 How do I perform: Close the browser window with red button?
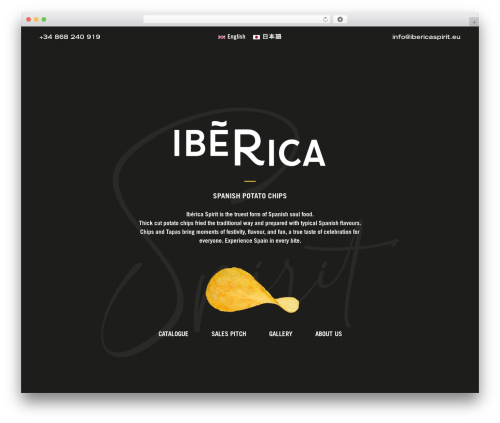click(x=29, y=20)
